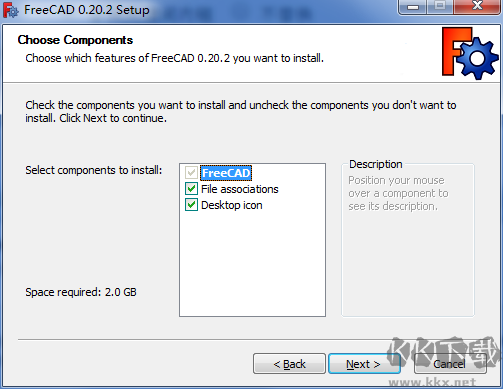Click the grayed-out FreeCAD component checkbox
Screen dimensions: 503x389
point(191,173)
